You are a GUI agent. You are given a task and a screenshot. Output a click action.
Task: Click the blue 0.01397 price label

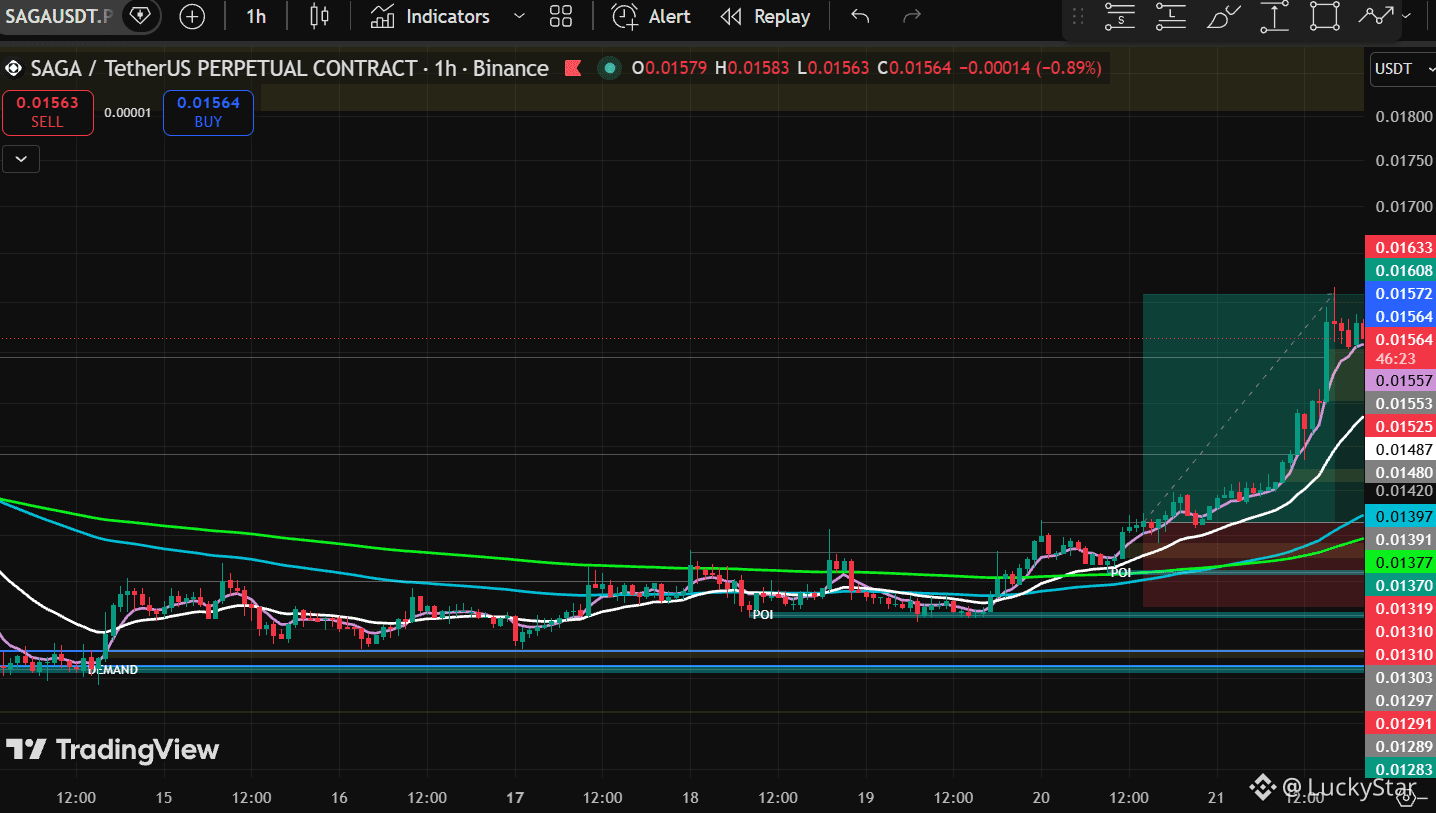(x=1400, y=516)
